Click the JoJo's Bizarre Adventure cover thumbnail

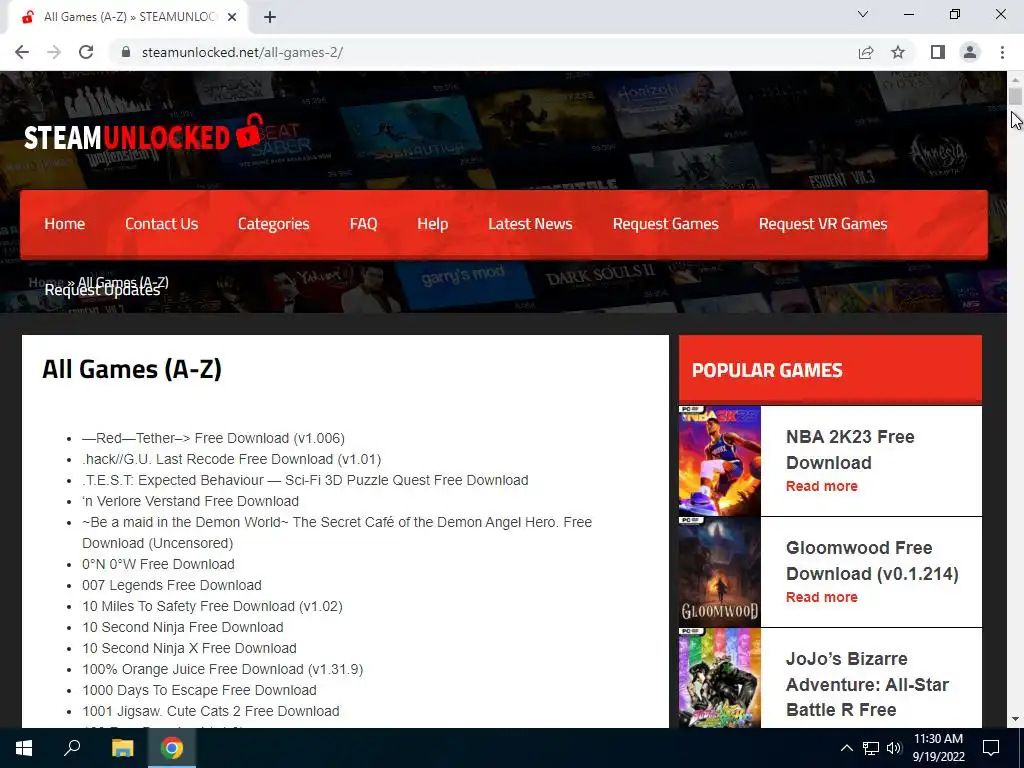point(720,678)
